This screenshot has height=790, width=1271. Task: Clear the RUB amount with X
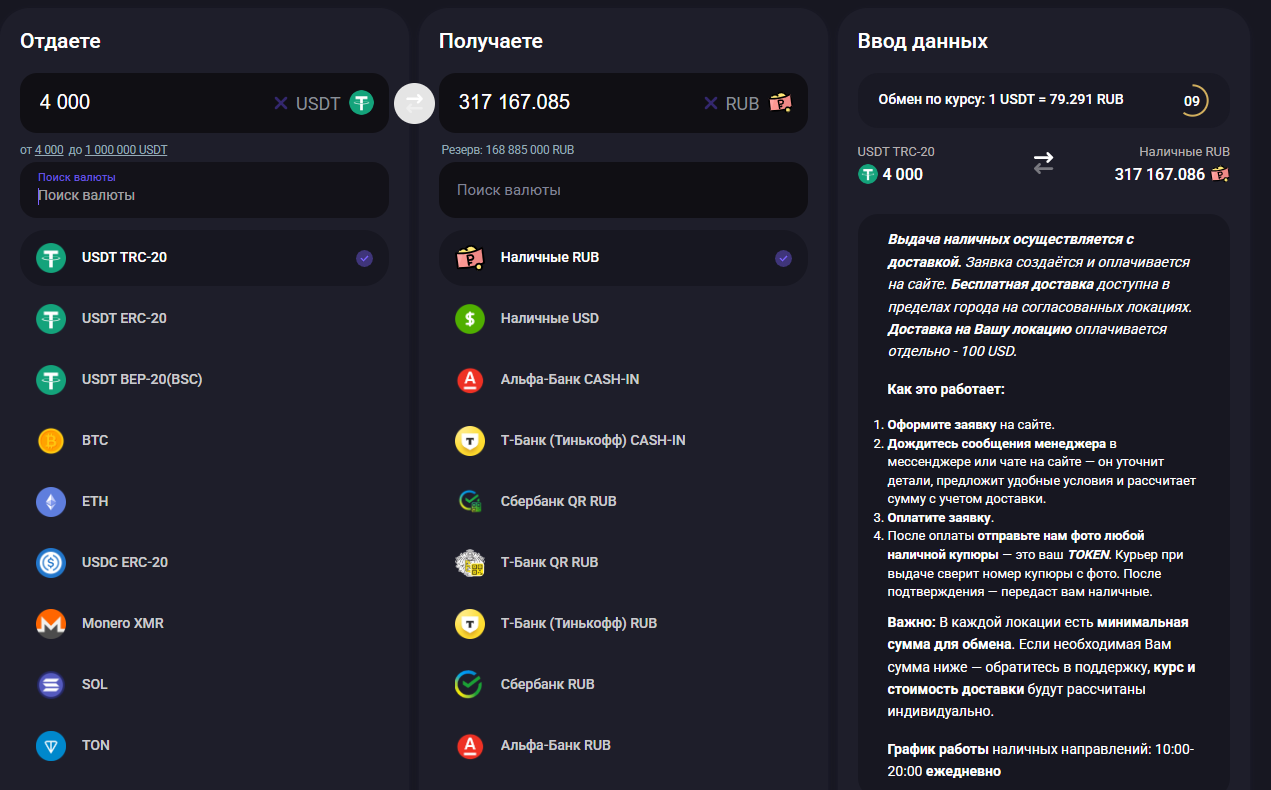point(711,103)
